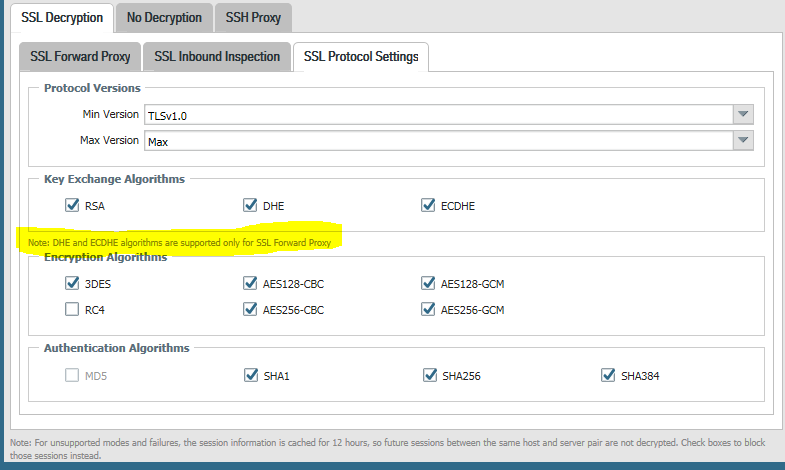Select the SSL Protocol Settings sub-tab
Viewport: 785px width, 470px height.
point(361,57)
